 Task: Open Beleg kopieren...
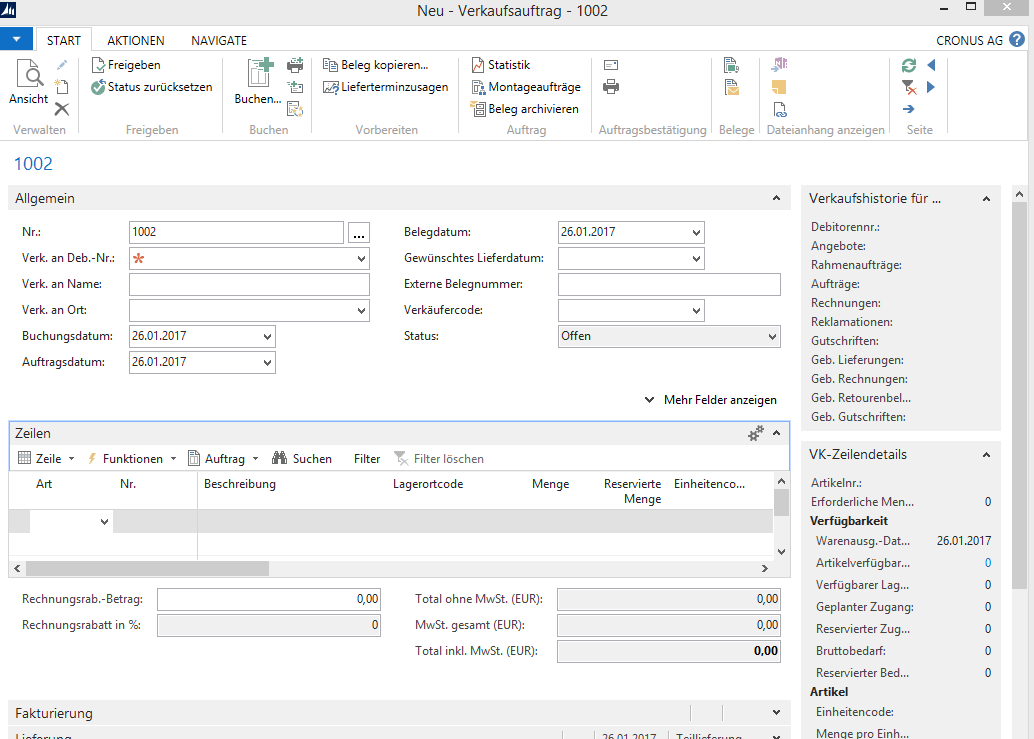[375, 65]
